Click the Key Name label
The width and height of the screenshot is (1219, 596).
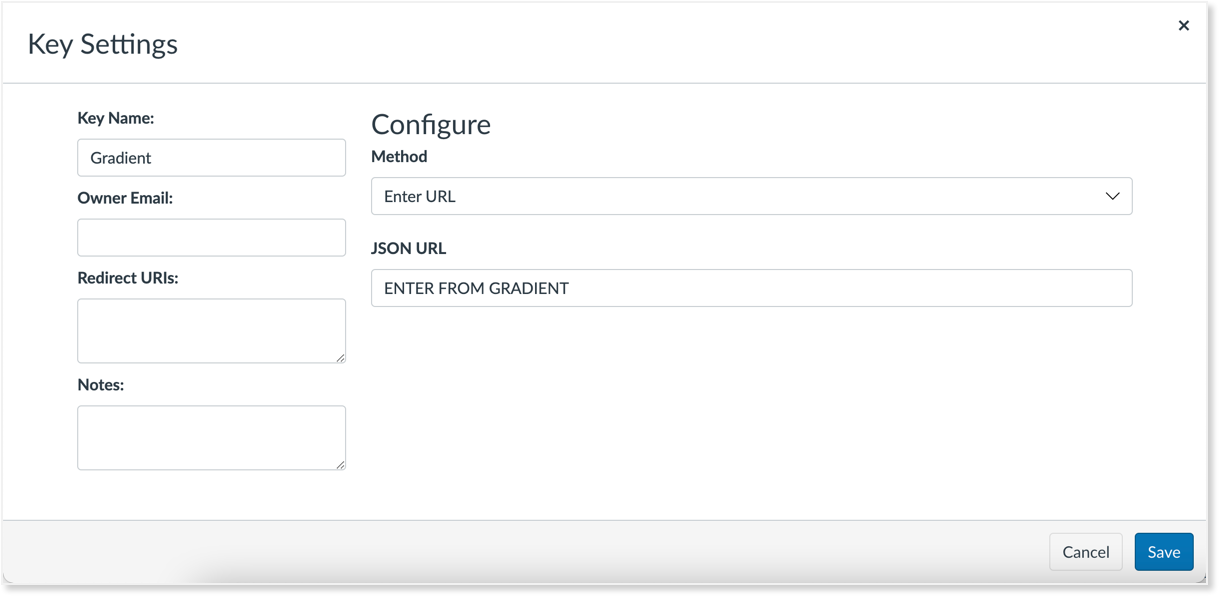click(116, 118)
